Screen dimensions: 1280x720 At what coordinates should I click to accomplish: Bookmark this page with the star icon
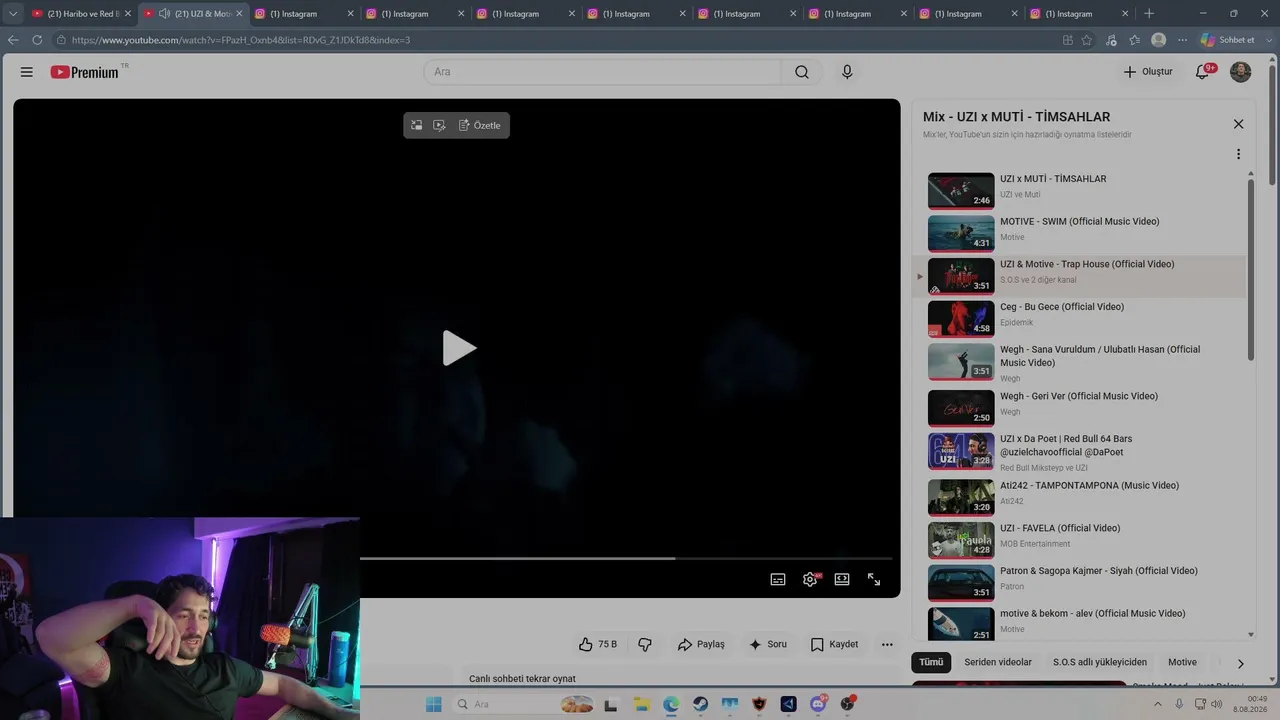click(x=1087, y=40)
